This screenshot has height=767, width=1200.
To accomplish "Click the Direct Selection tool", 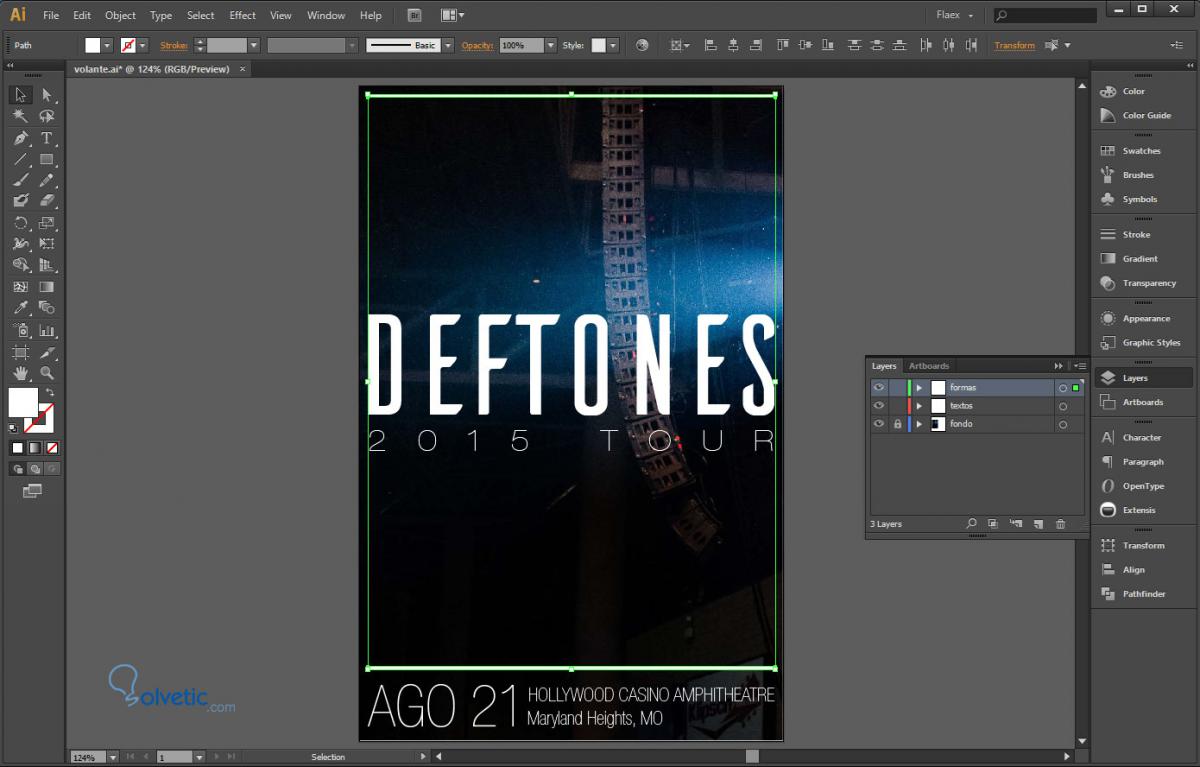I will tap(46, 95).
